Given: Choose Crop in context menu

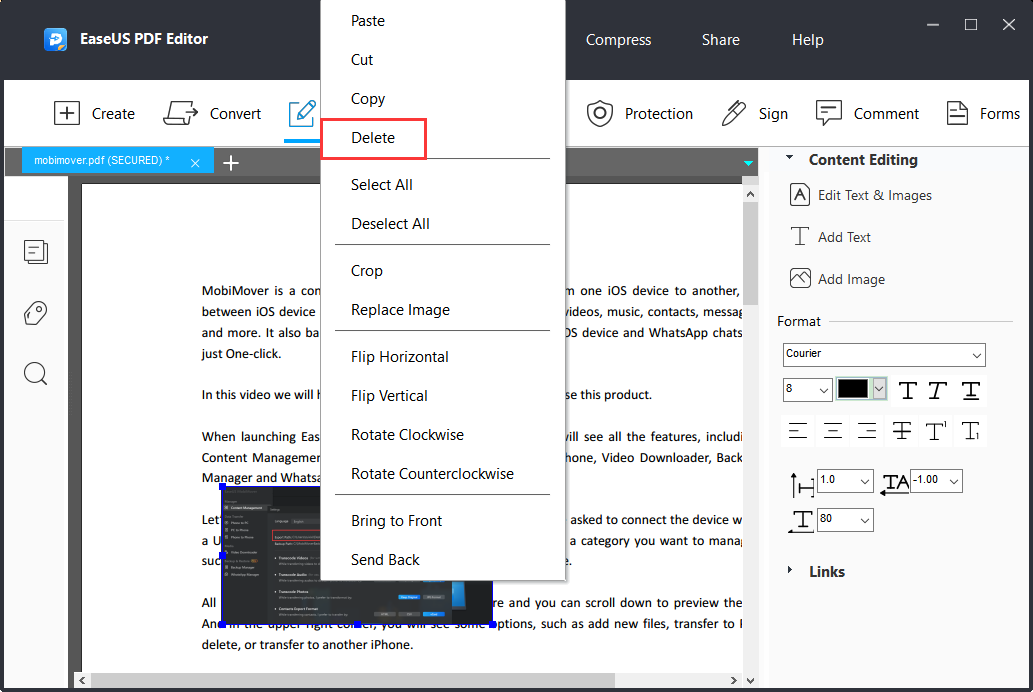Looking at the screenshot, I should 443,271.
